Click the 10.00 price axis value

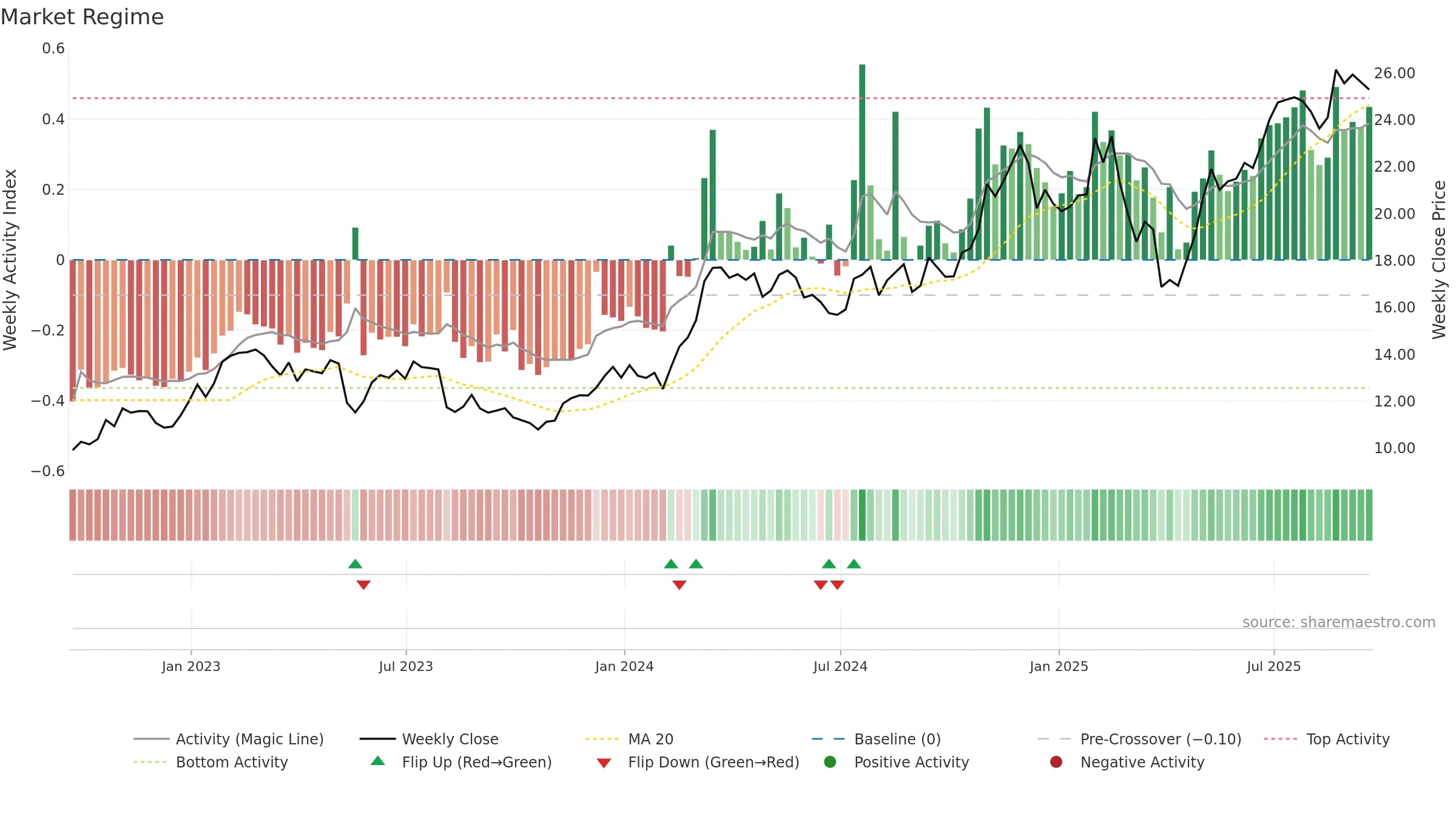(1394, 448)
